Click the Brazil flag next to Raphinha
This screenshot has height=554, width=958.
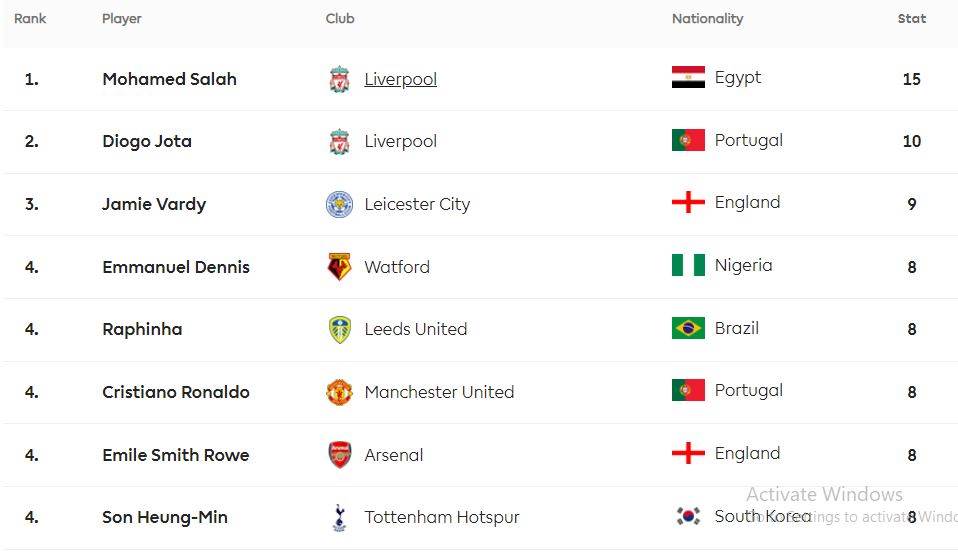[x=688, y=328]
